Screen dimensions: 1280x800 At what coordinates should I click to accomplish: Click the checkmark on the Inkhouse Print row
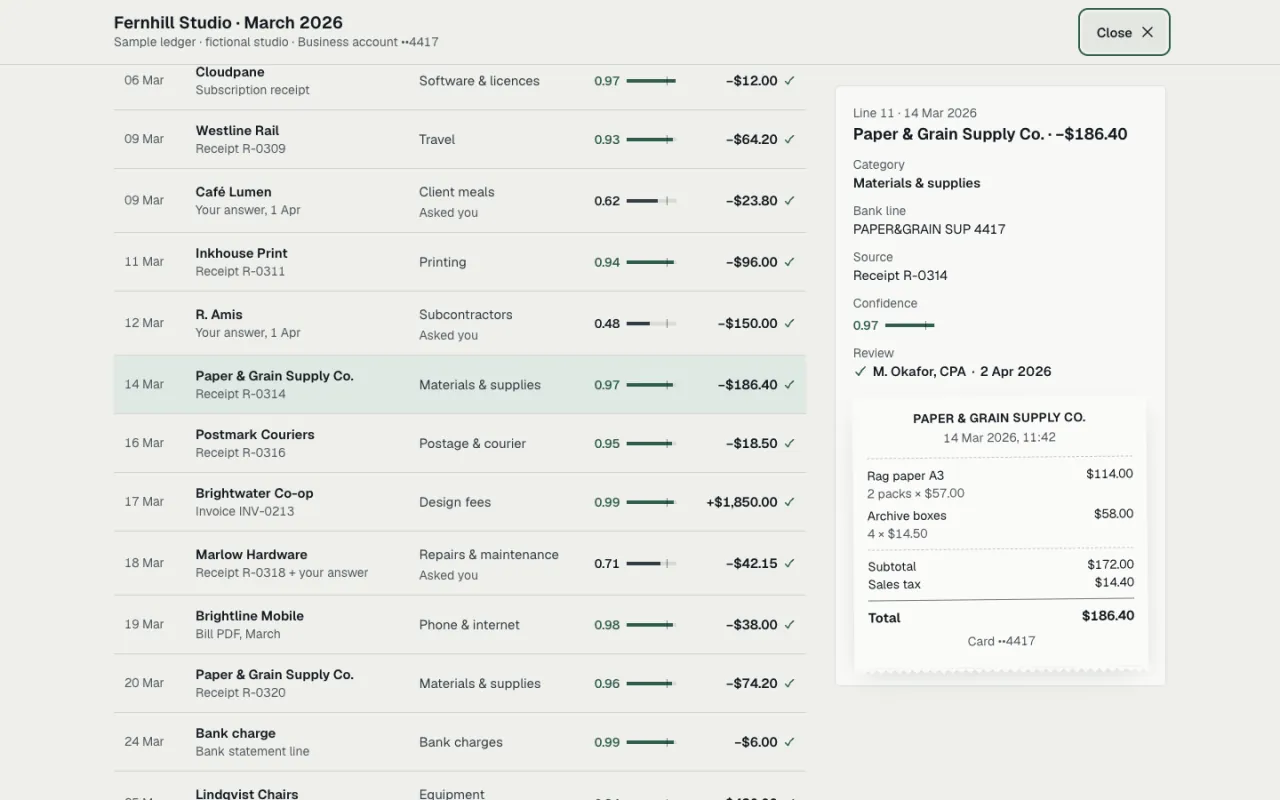[x=790, y=262]
